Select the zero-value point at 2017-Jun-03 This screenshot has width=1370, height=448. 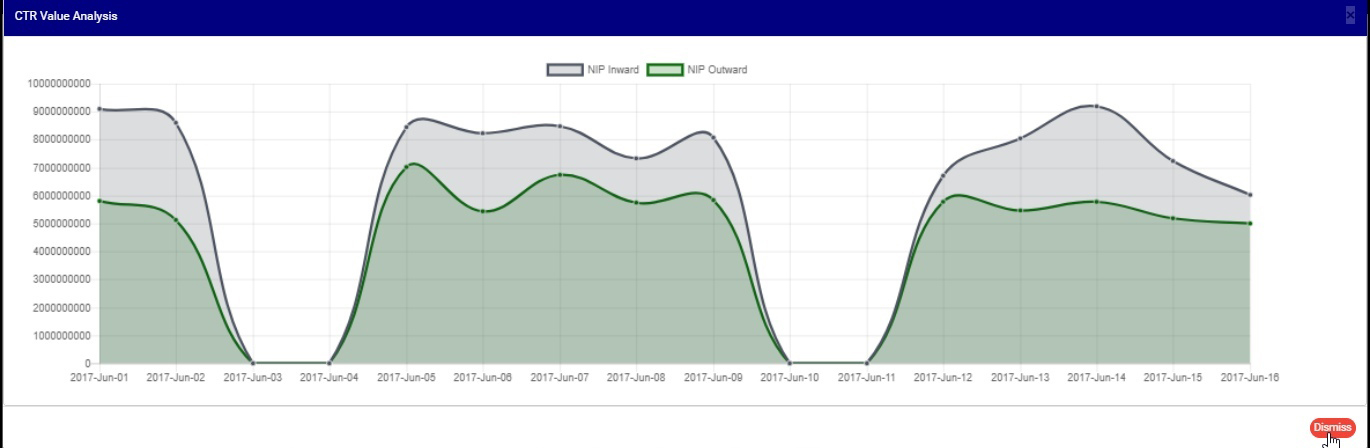pos(253,363)
